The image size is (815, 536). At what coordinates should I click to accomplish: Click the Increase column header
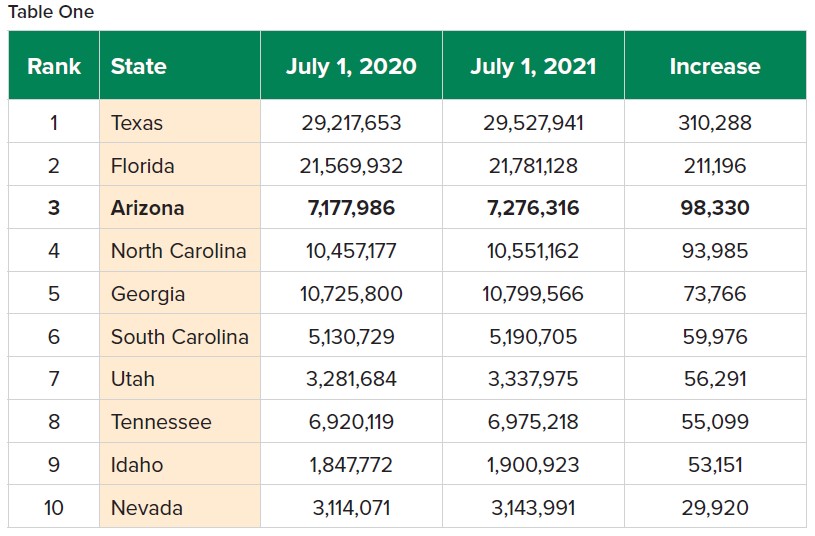coord(715,66)
